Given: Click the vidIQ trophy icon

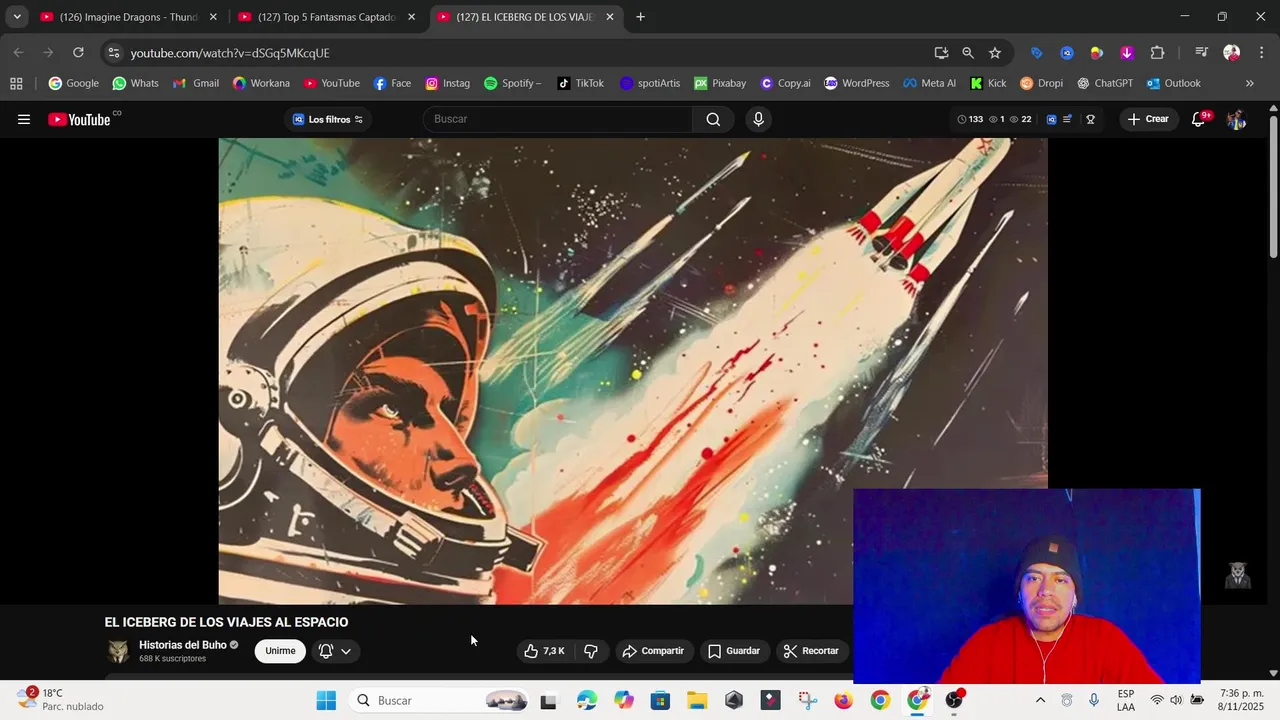Looking at the screenshot, I should [x=1090, y=119].
